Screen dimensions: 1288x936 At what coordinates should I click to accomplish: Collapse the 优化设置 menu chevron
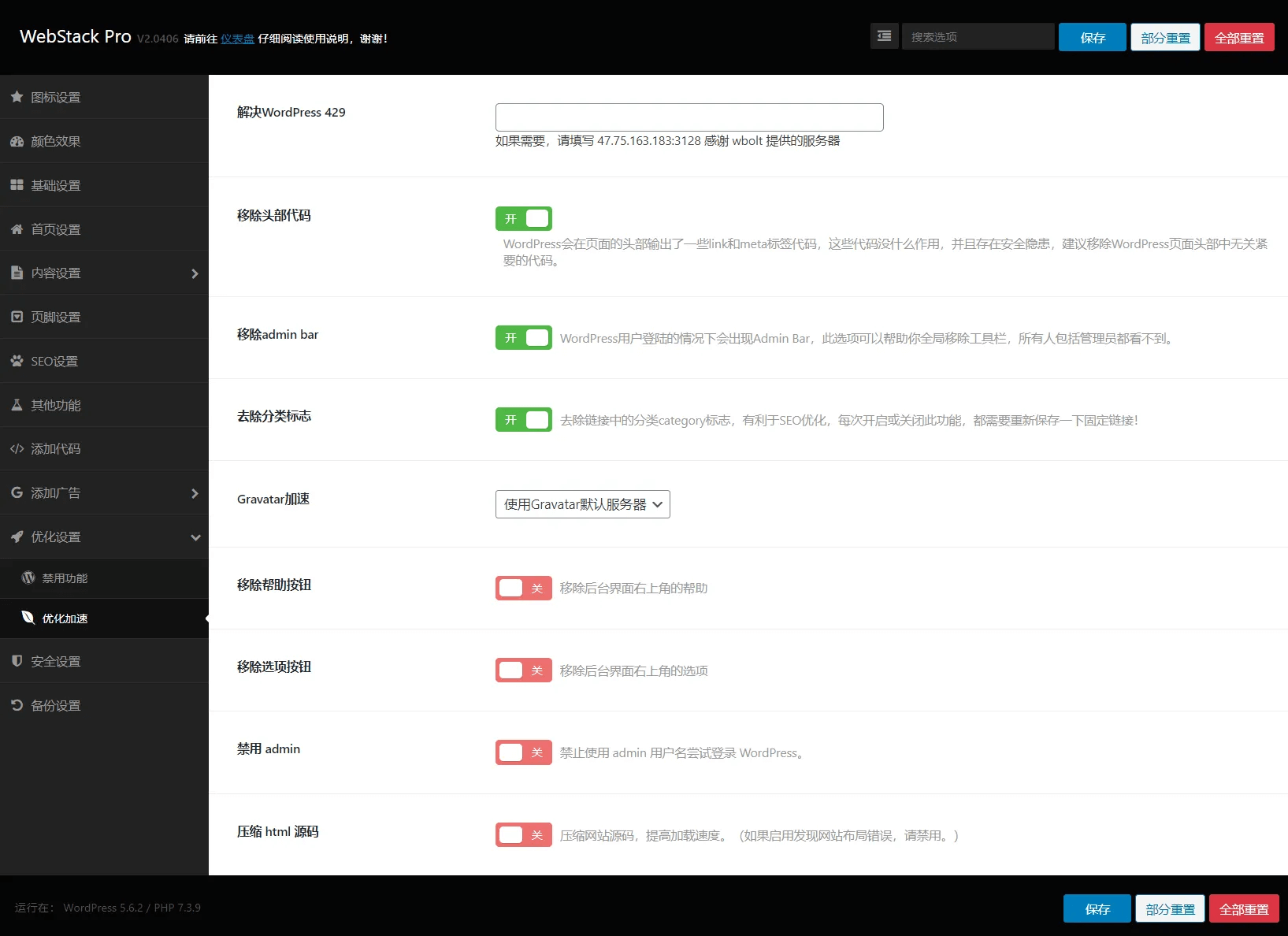195,537
